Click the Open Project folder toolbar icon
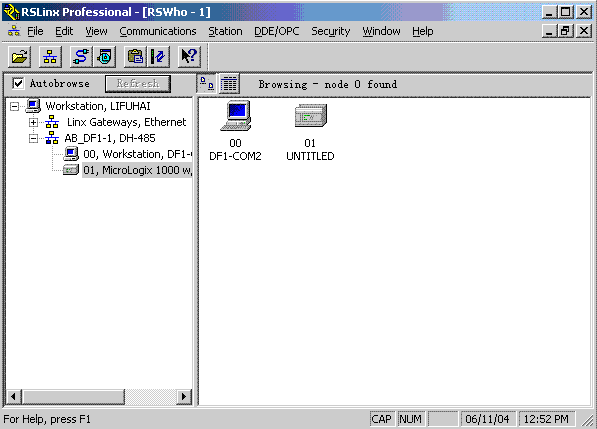This screenshot has height=429, width=597. coord(20,57)
